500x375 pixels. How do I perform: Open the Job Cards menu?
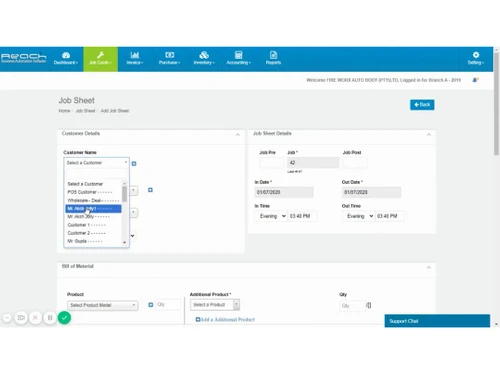tap(100, 59)
